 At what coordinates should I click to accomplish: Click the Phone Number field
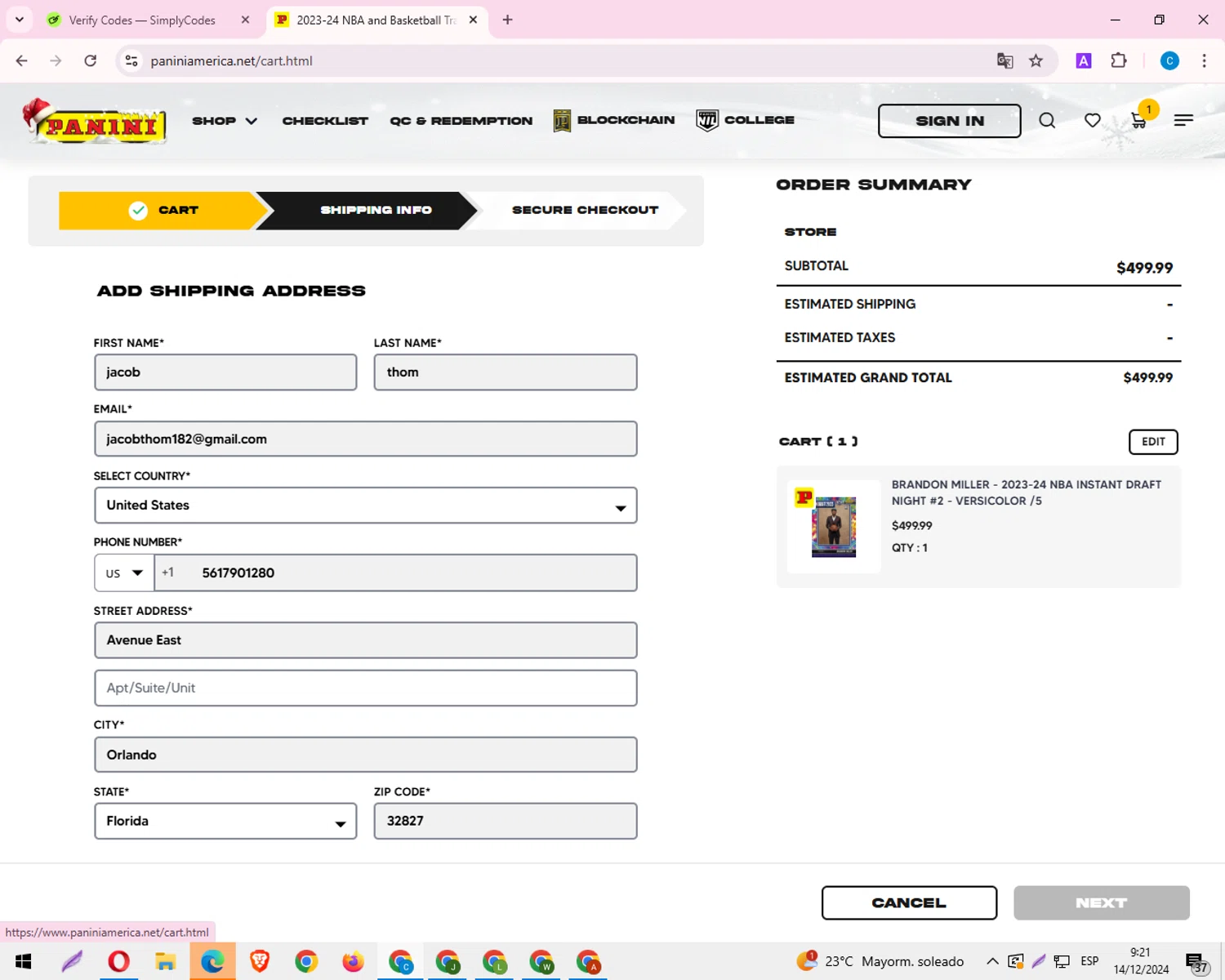pos(396,572)
